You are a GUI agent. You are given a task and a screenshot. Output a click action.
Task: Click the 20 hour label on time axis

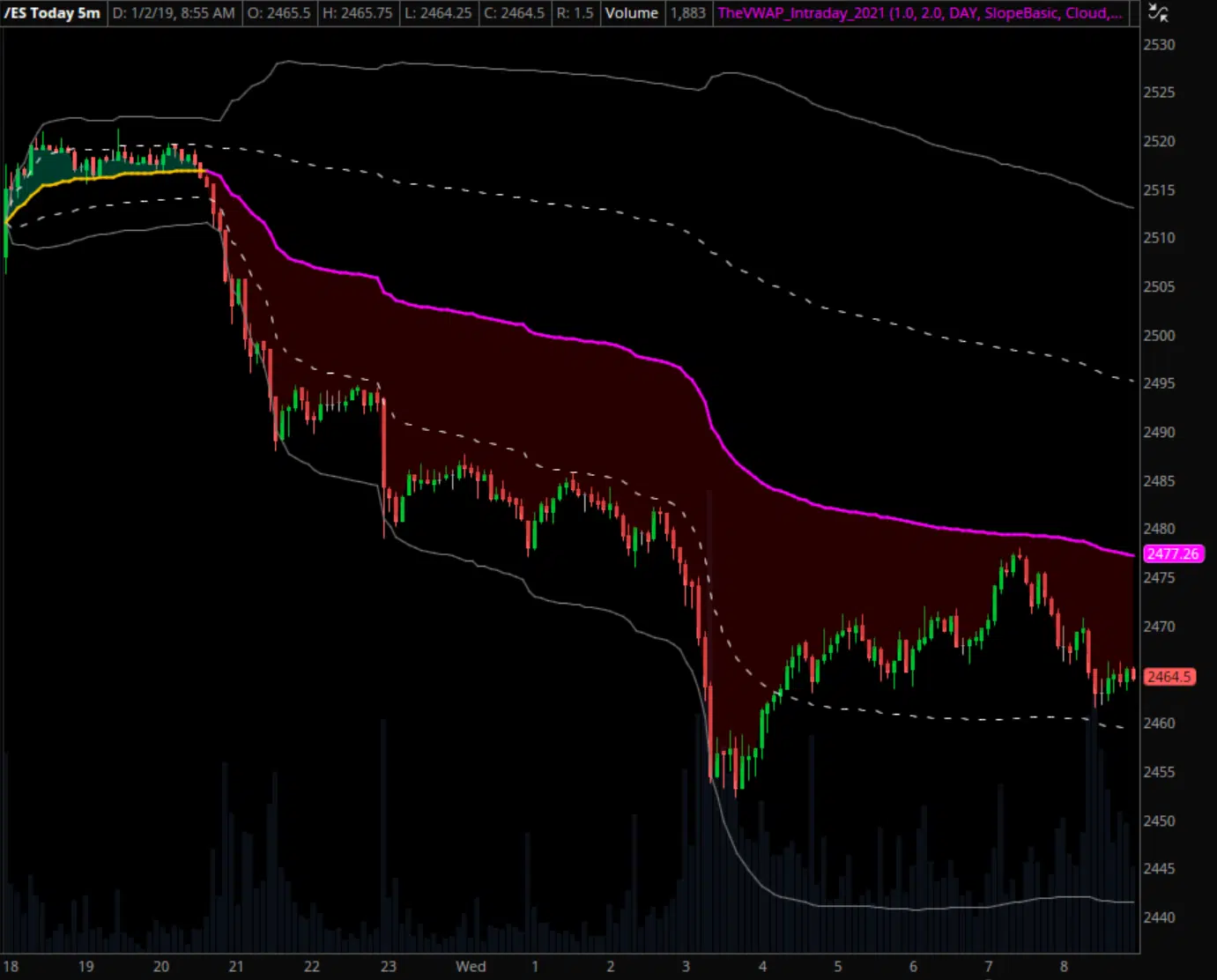point(161,967)
